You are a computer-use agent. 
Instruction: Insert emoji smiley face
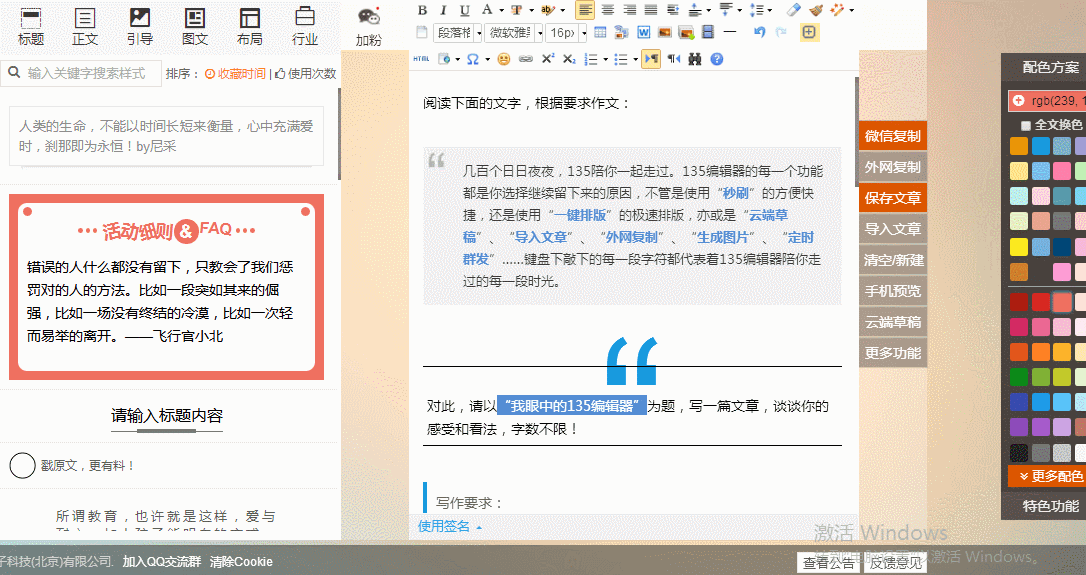coord(504,59)
